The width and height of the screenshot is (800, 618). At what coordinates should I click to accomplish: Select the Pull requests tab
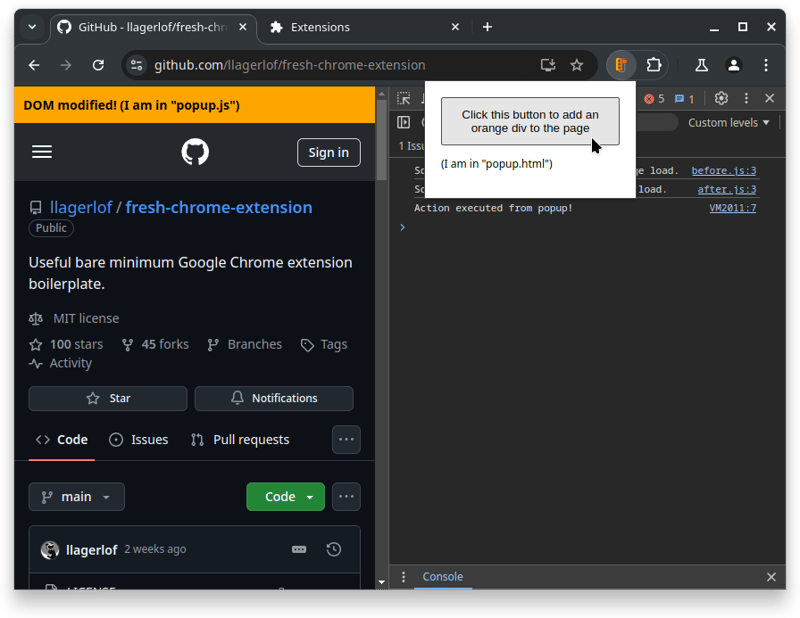[x=240, y=440]
